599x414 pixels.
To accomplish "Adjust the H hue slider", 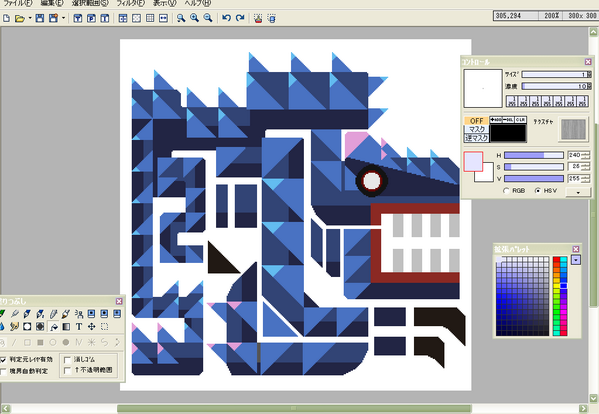I will click(x=534, y=155).
